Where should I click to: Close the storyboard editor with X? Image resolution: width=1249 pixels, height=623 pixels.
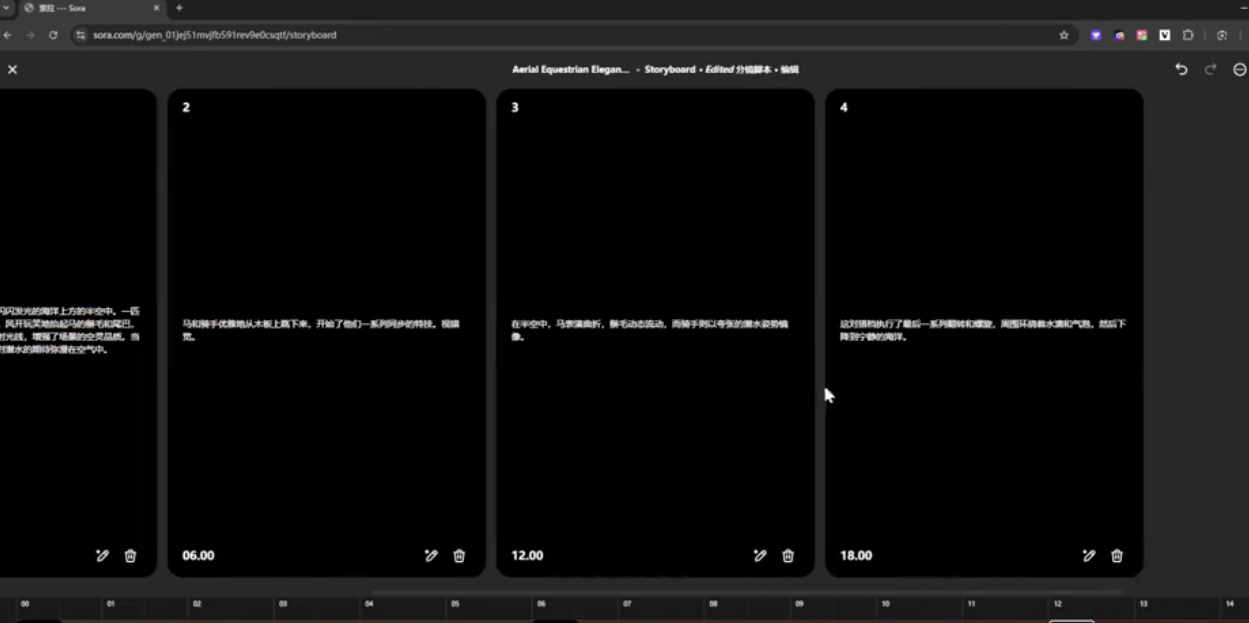(12, 69)
